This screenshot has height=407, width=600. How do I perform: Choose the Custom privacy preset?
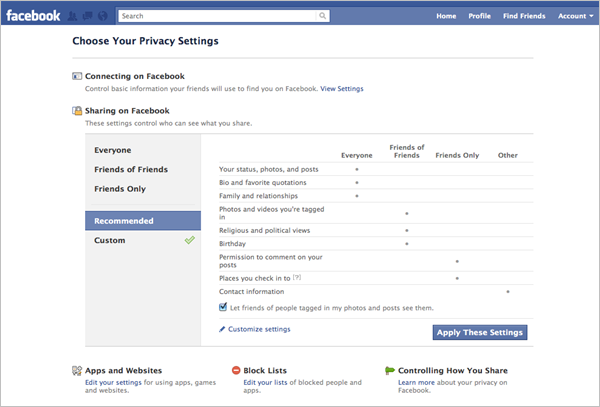[x=109, y=241]
